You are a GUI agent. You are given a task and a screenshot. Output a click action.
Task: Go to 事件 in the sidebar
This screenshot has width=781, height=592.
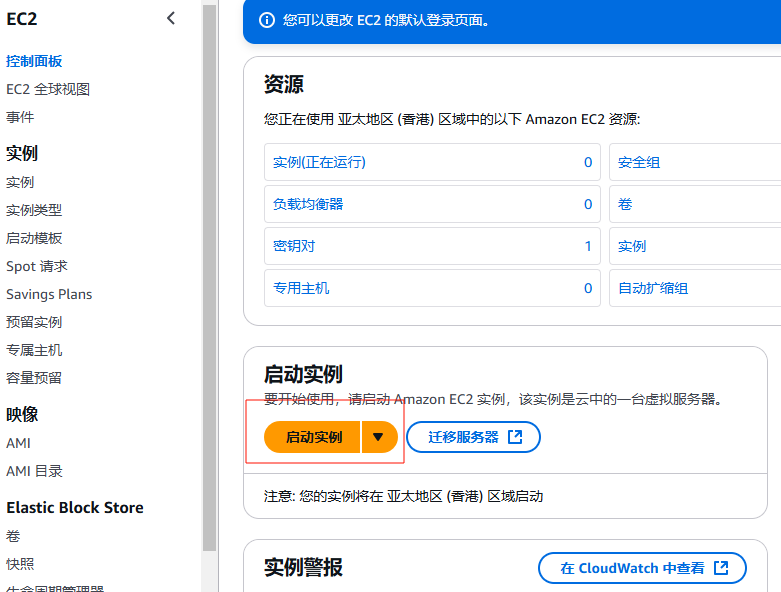click(20, 117)
